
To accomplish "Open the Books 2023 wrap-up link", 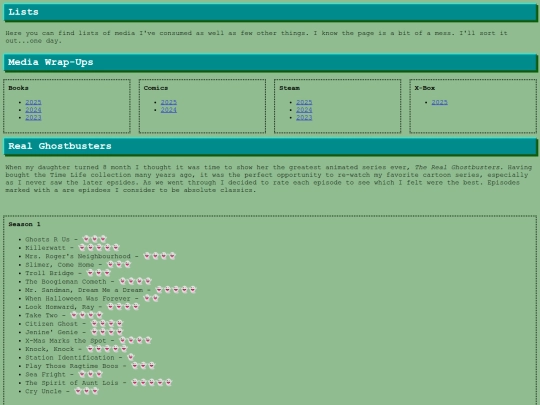I will 33,117.
